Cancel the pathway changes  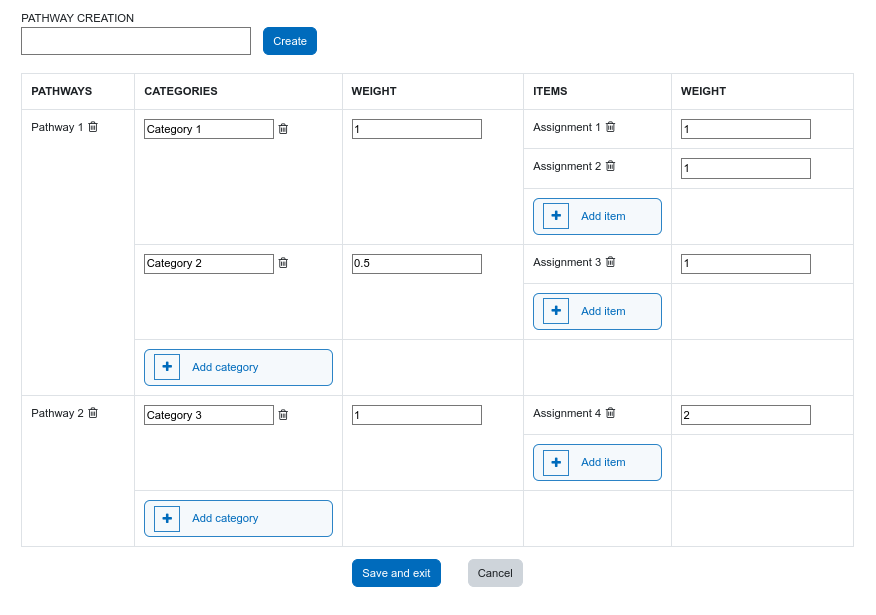(495, 573)
